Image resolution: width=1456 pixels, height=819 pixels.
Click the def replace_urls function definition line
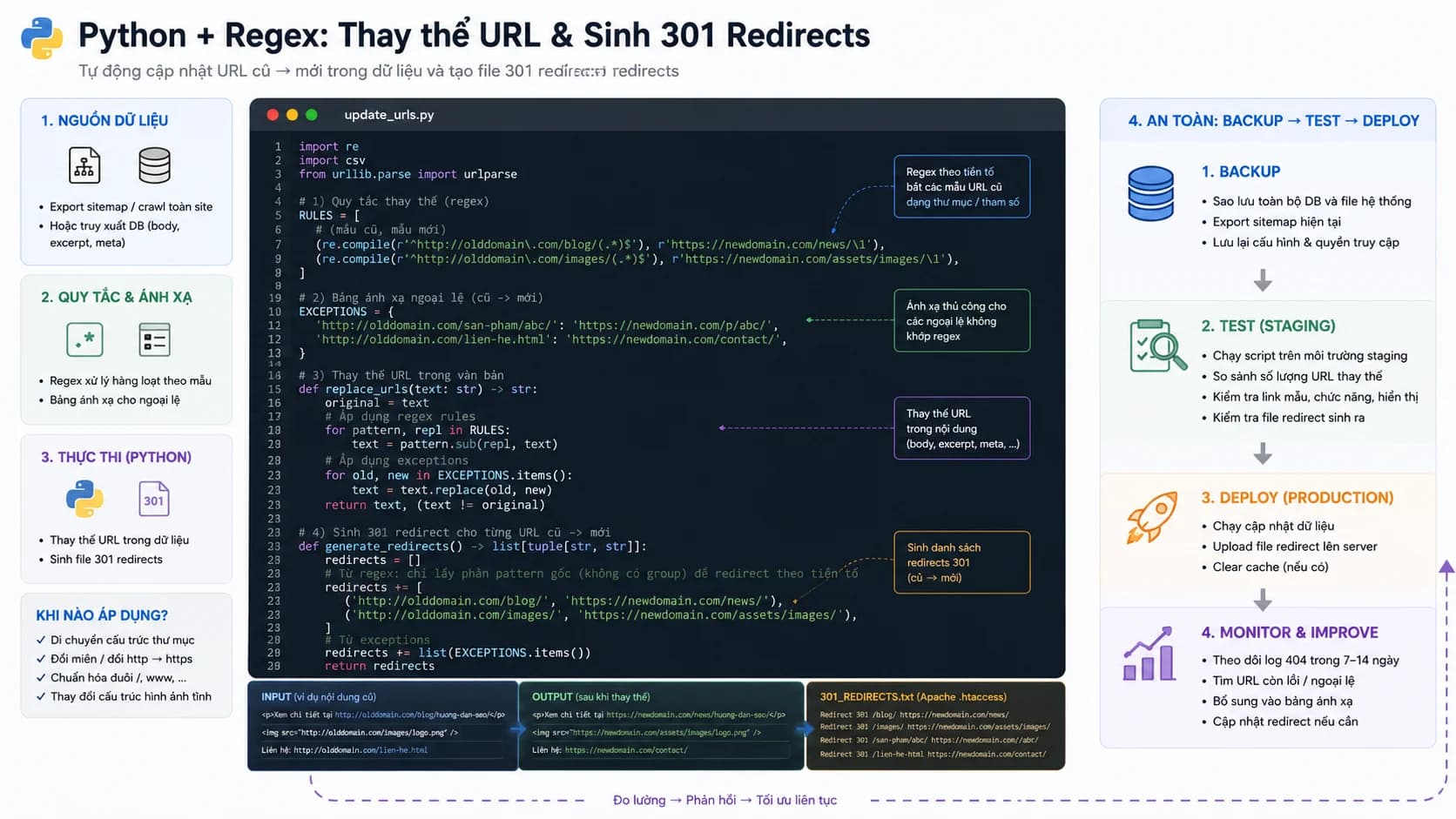pos(418,389)
